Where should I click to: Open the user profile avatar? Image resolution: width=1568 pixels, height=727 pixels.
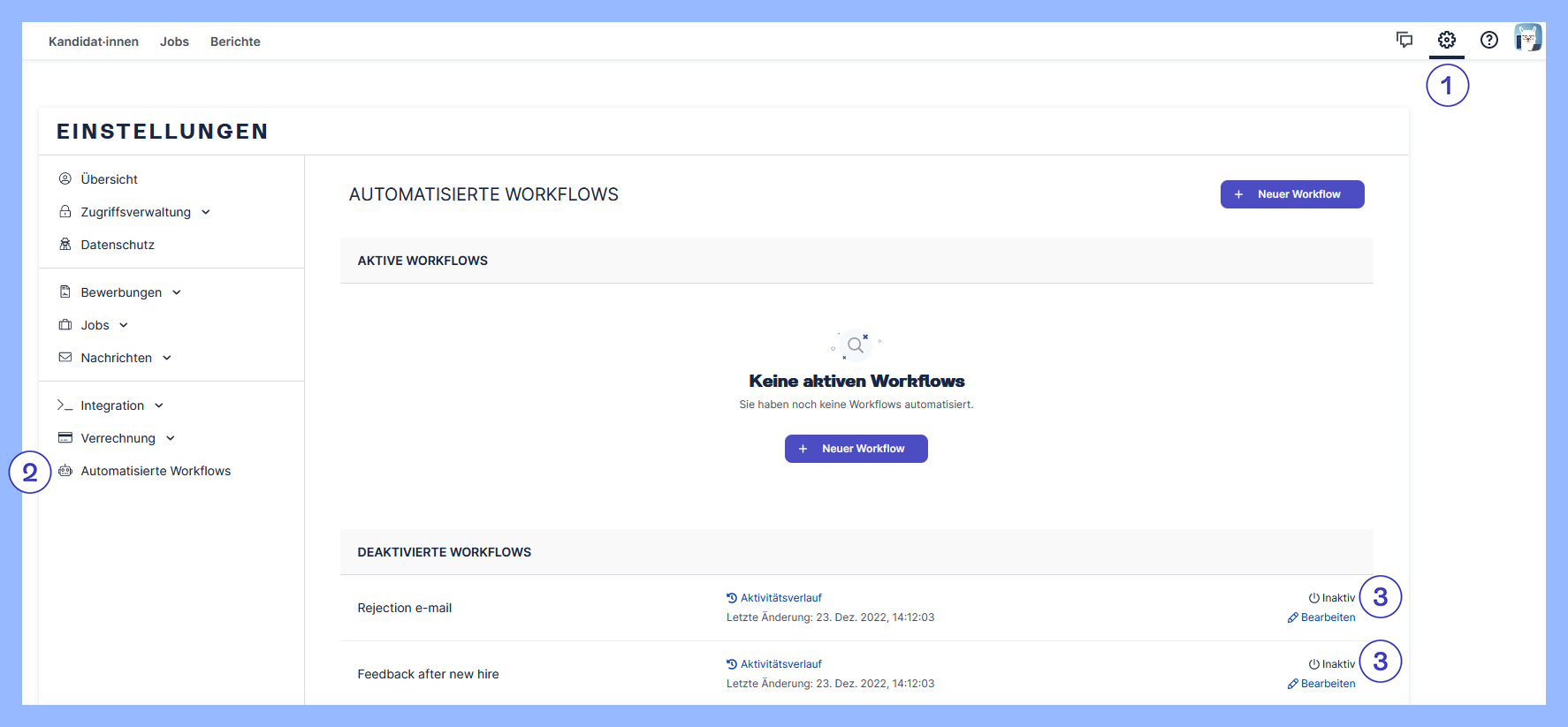pyautogui.click(x=1527, y=38)
